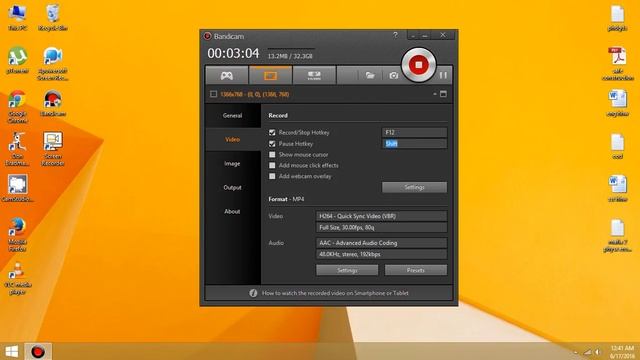Open the How to watch recorded video link
The image size is (640, 360).
[x=335, y=293]
